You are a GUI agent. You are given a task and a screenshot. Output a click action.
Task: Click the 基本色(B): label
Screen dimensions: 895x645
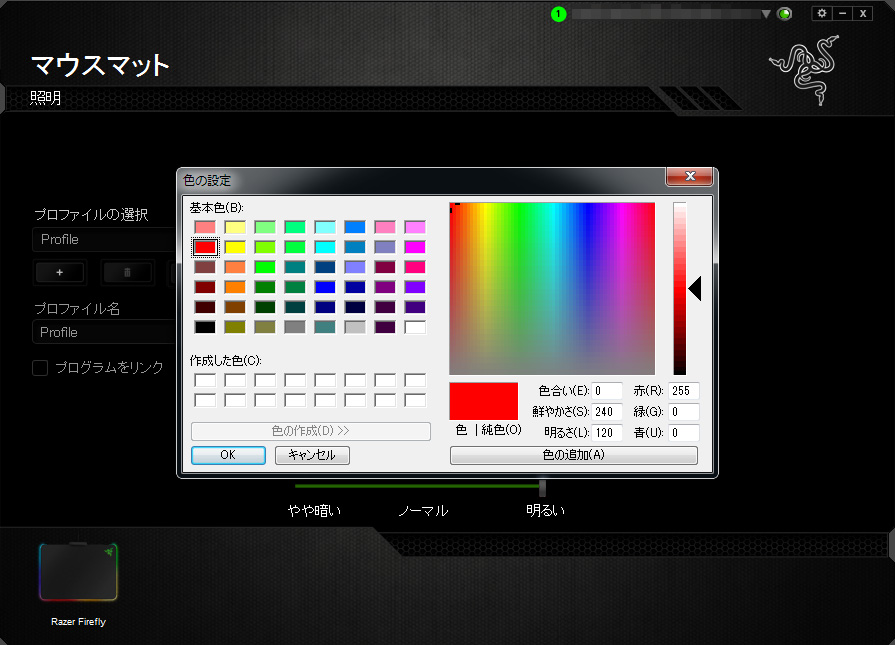[216, 208]
